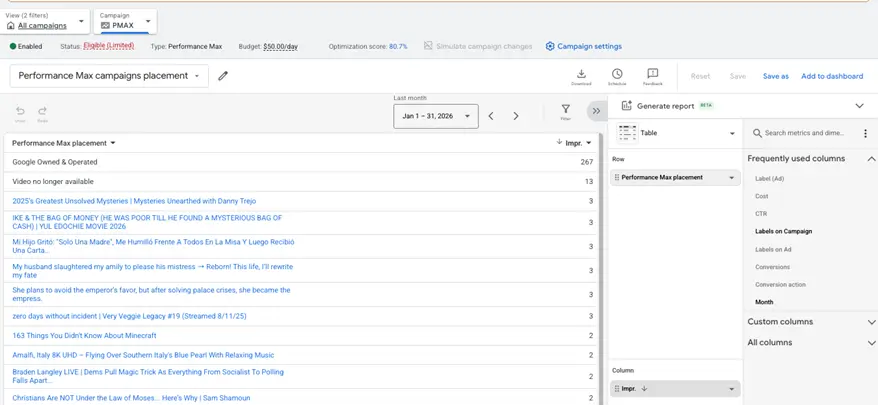Open the Table visualization type dropdown
878x405 pixels.
click(x=732, y=133)
